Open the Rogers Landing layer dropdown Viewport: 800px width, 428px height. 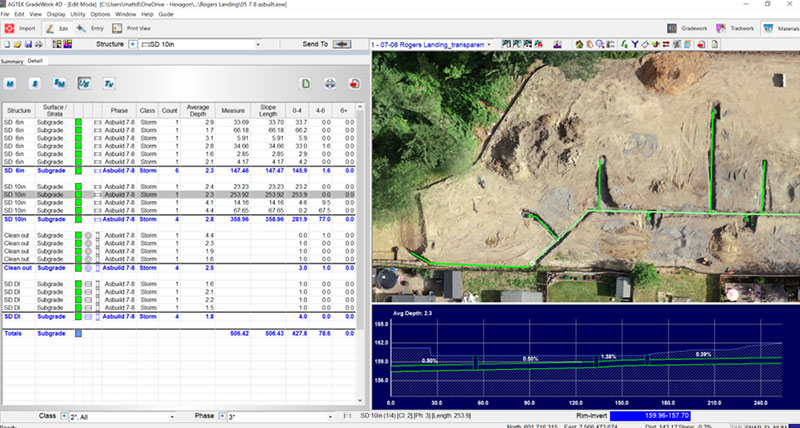[x=489, y=45]
